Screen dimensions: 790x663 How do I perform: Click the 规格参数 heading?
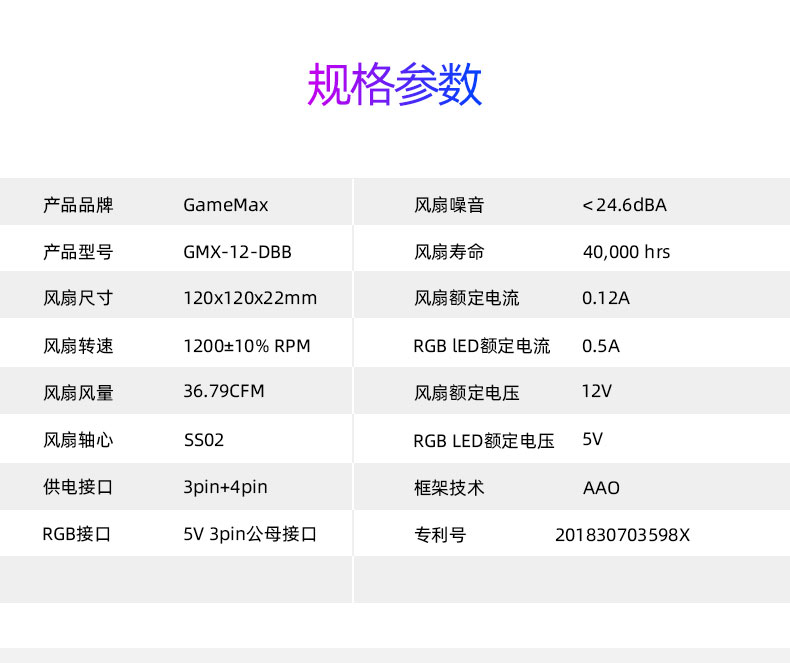click(394, 86)
